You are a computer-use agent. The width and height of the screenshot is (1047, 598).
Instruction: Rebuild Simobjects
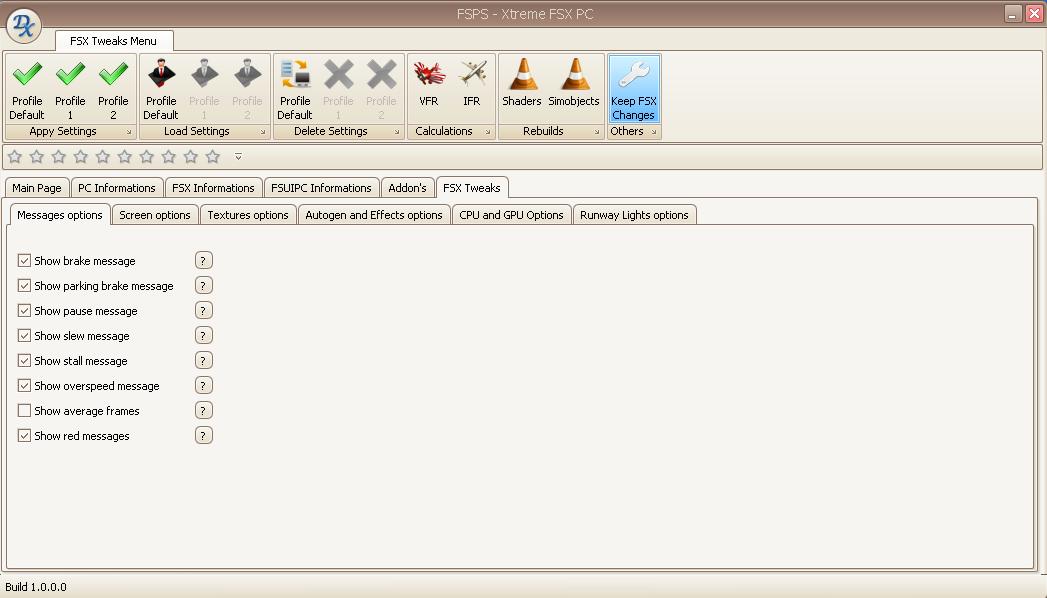tap(574, 89)
